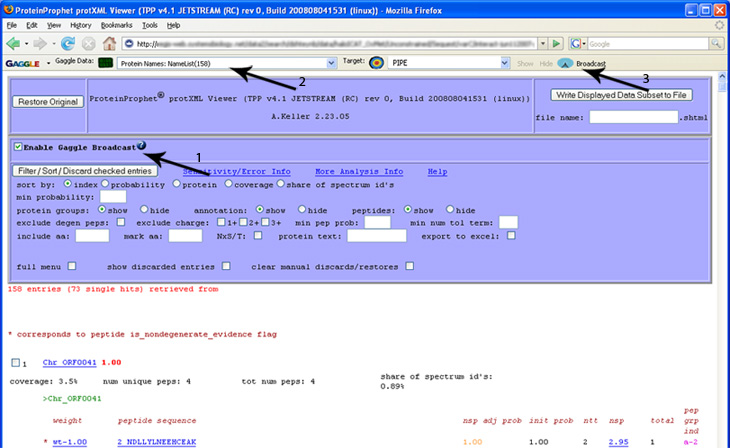Screen dimensions: 730x448
Task: Check exclude charge 2+ checkbox
Action: pos(243,222)
